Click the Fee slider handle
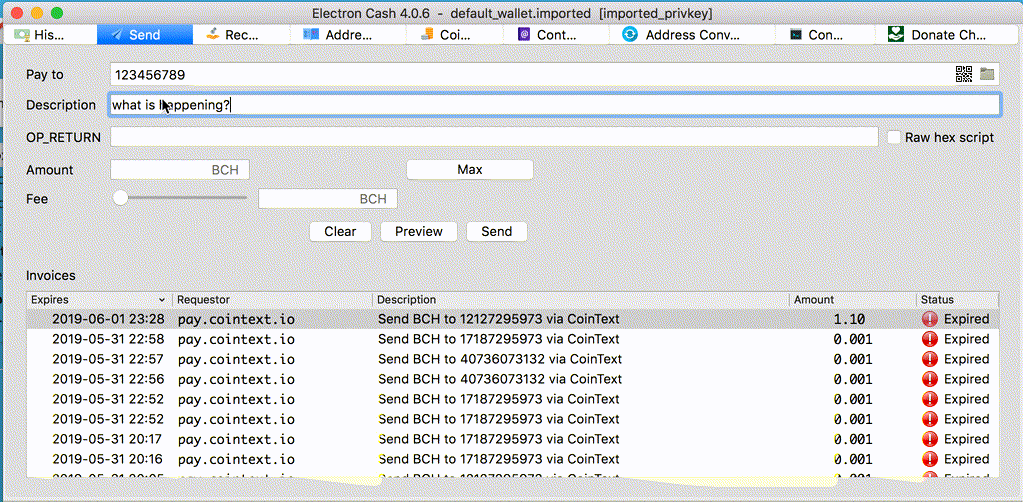 [x=121, y=197]
